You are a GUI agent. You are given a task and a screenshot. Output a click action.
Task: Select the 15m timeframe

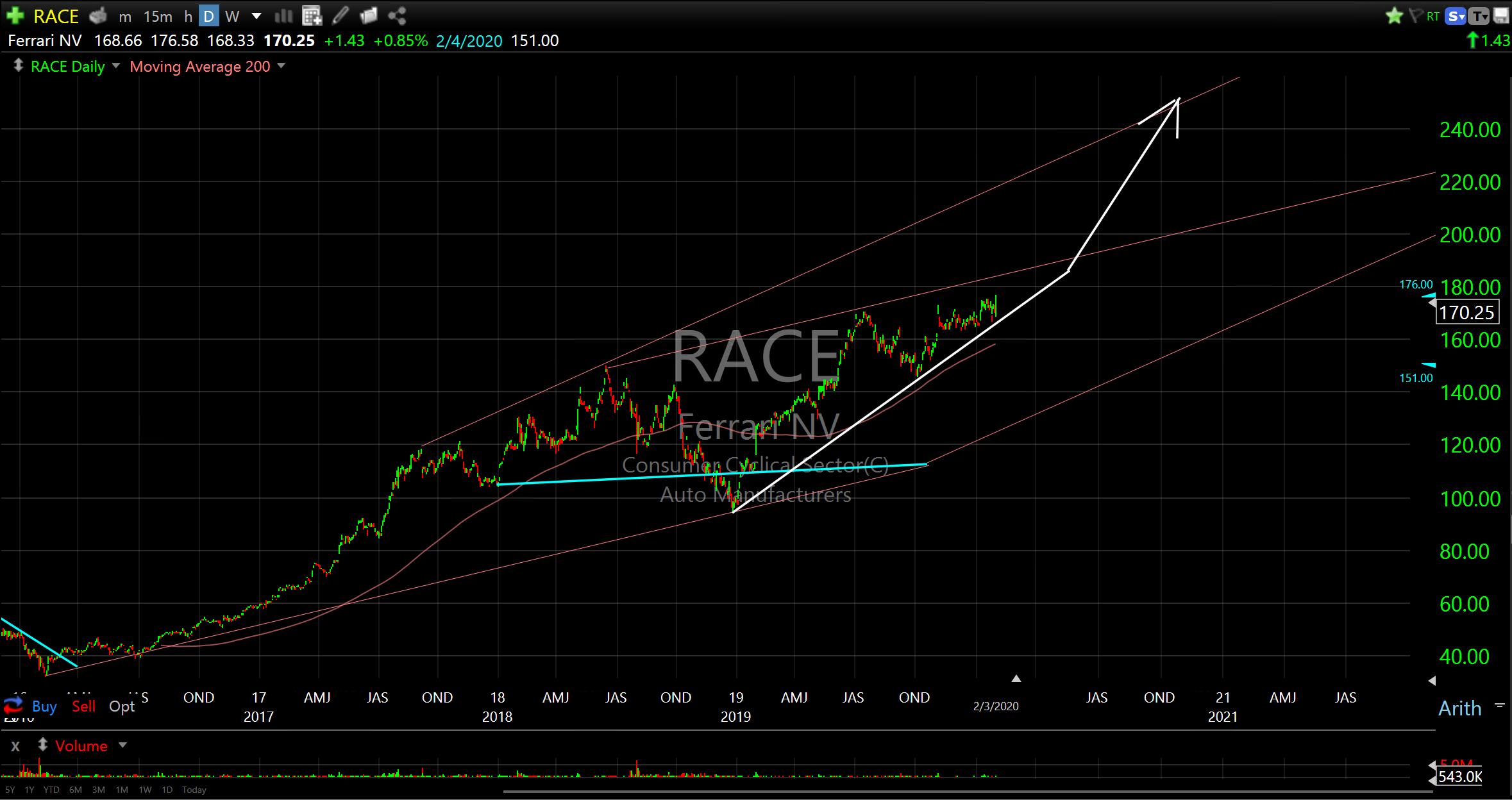click(158, 16)
